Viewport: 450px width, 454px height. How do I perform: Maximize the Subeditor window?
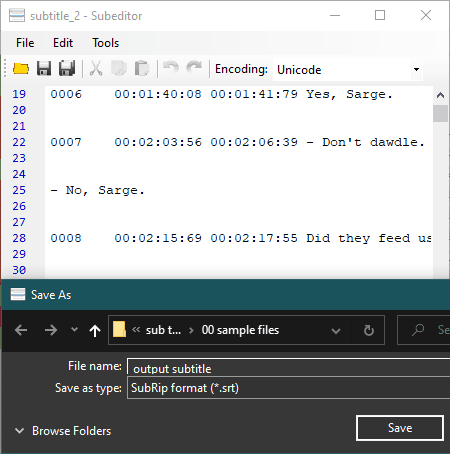(380, 15)
